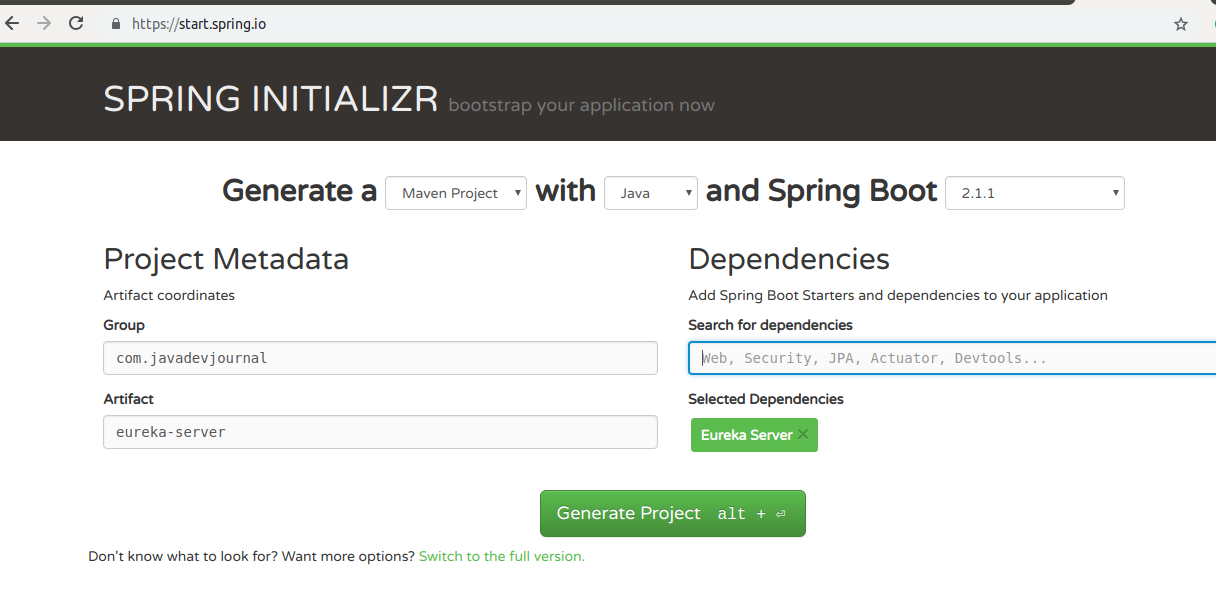Click the SPRING INITIALIZR header title
This screenshot has height=604, width=1216.
271,99
